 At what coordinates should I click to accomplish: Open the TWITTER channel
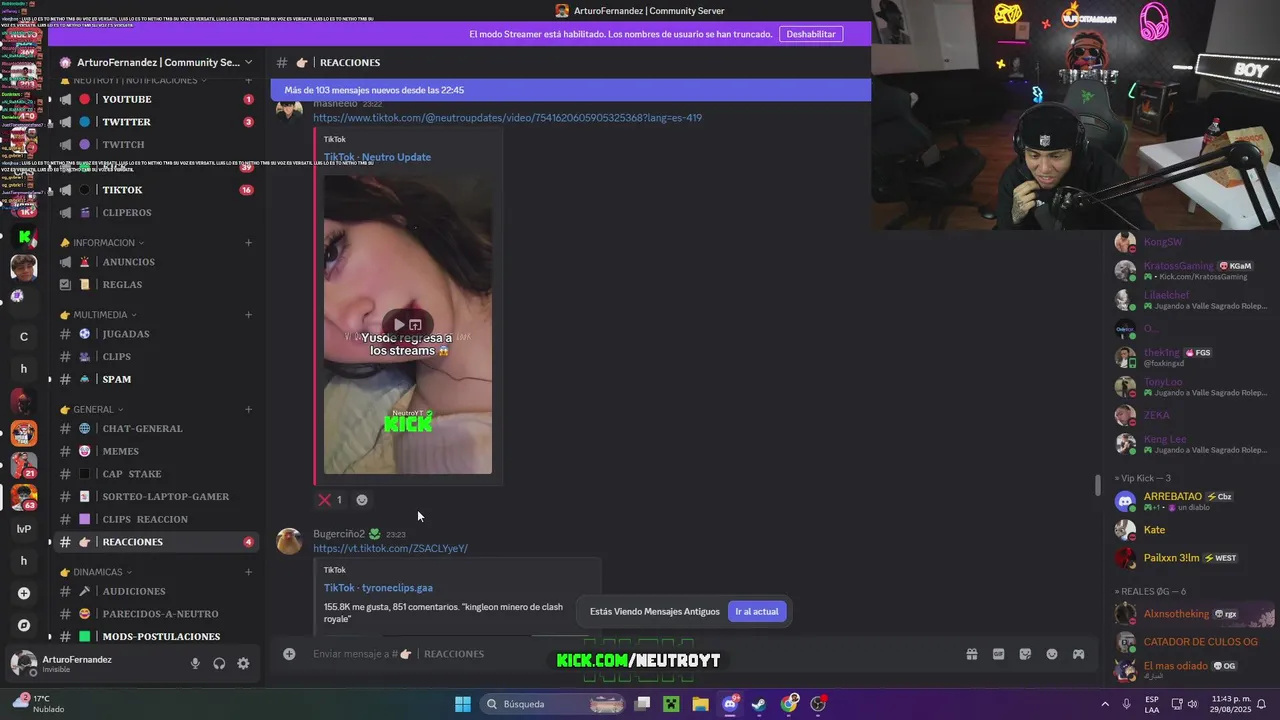point(156,122)
